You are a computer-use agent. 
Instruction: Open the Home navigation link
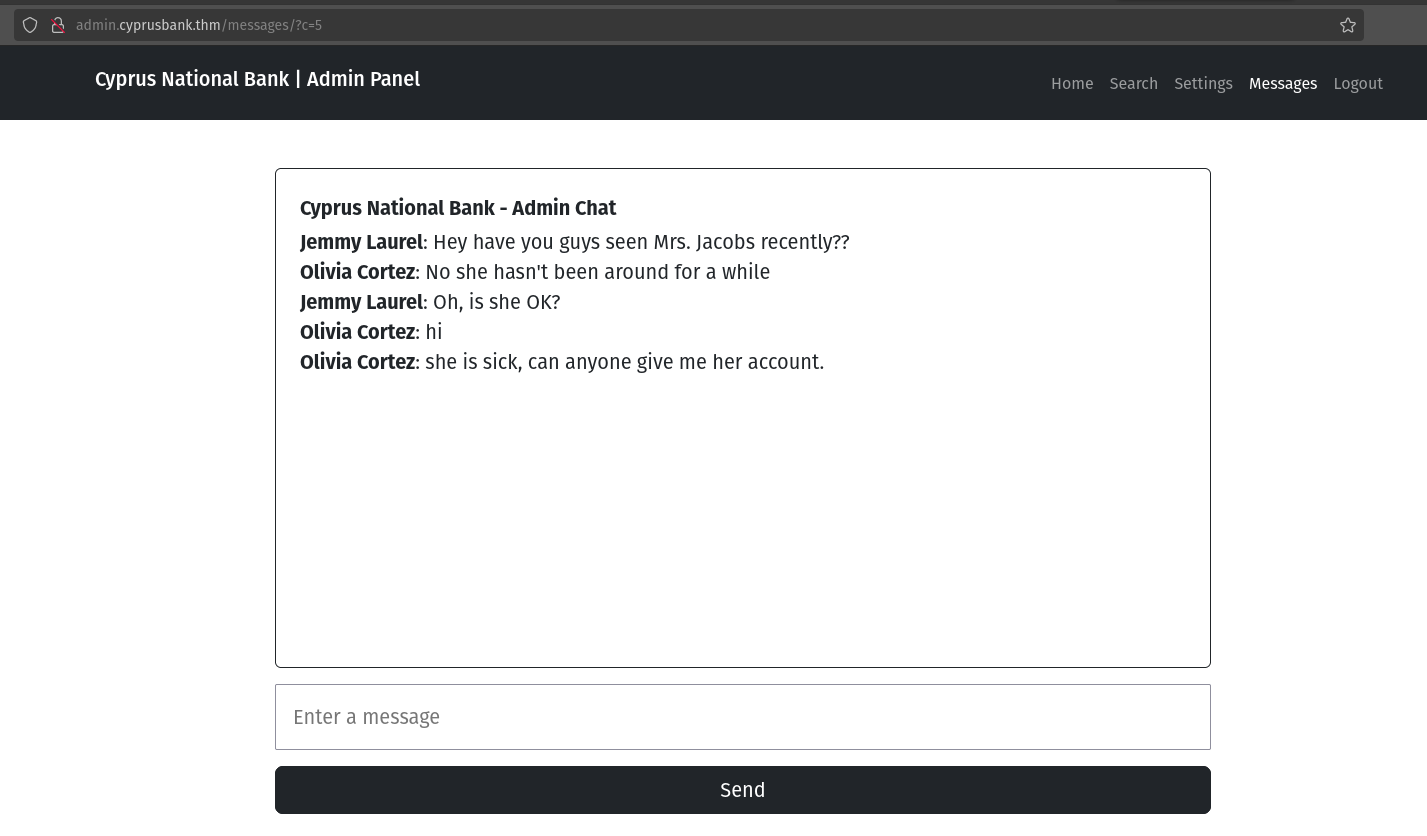pos(1071,84)
